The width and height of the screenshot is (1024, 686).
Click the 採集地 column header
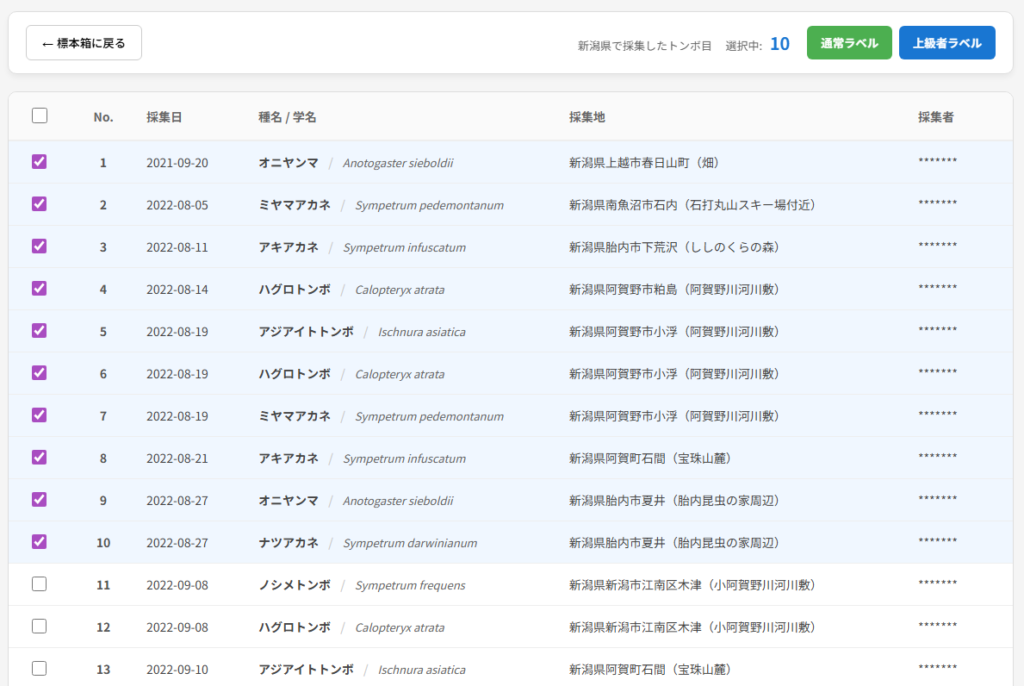tap(587, 117)
